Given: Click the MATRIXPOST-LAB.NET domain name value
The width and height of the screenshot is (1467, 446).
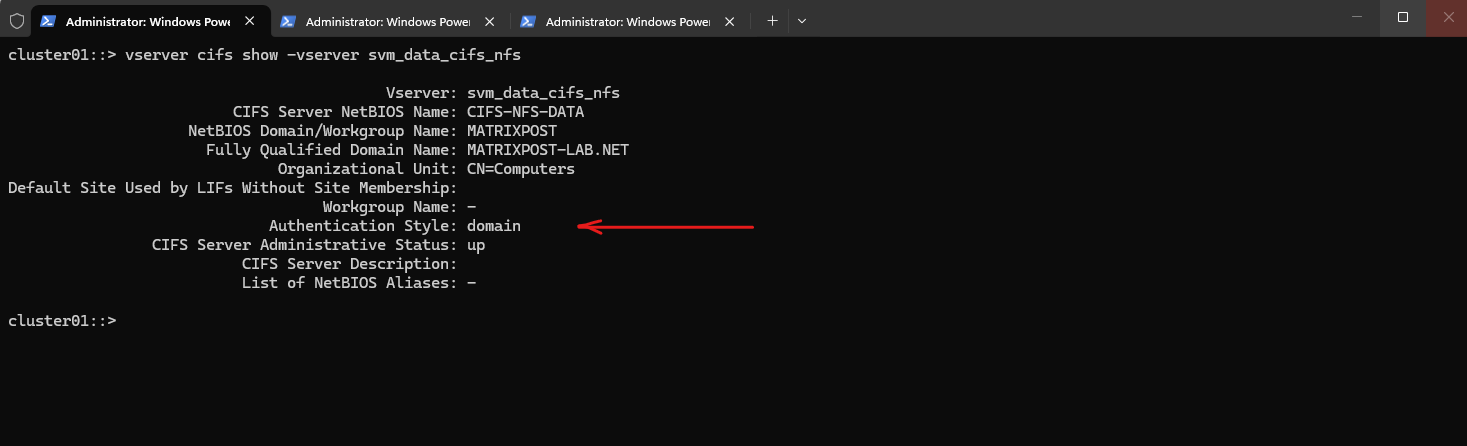Looking at the screenshot, I should click(548, 150).
